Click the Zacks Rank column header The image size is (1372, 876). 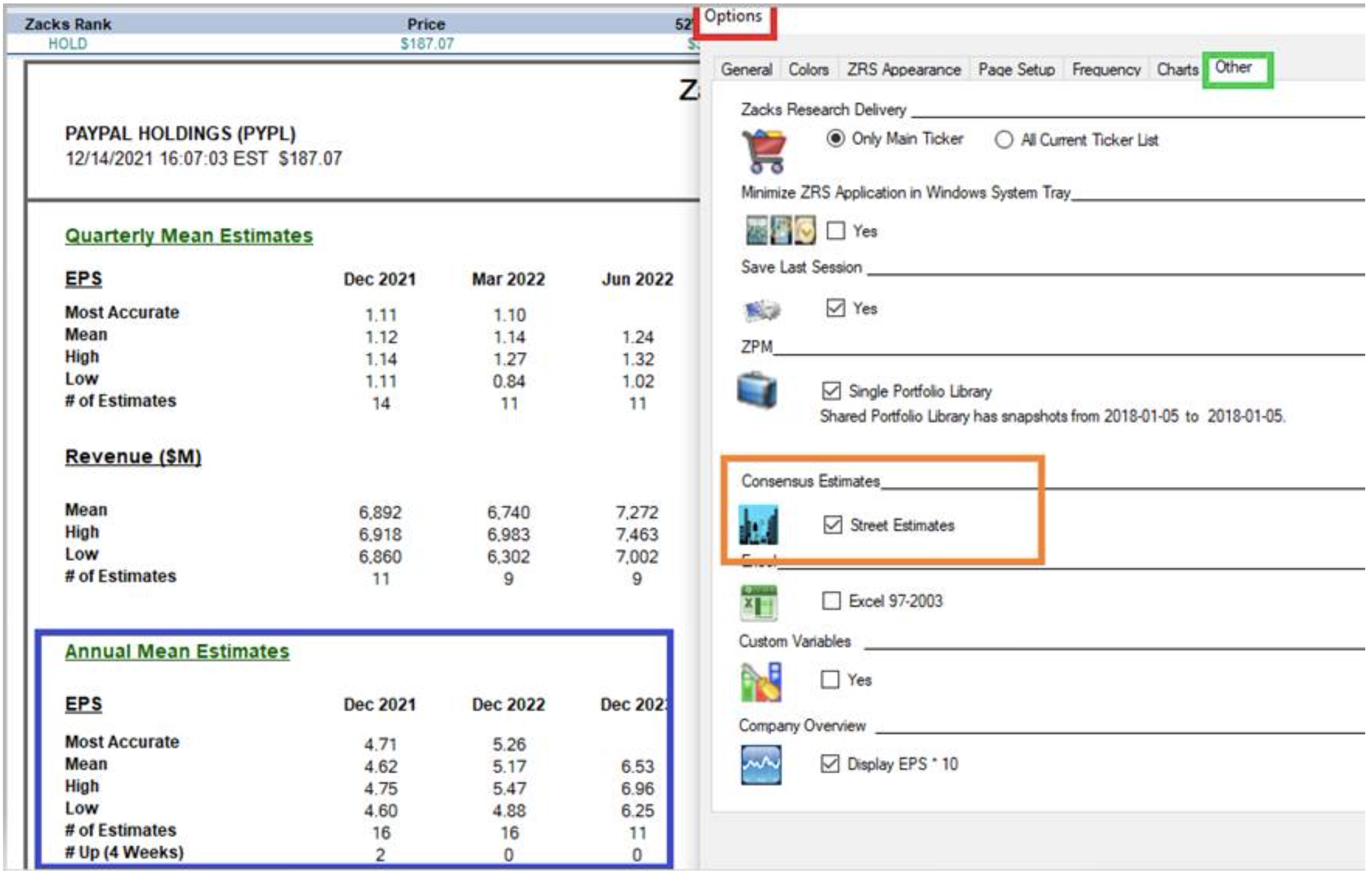point(68,24)
